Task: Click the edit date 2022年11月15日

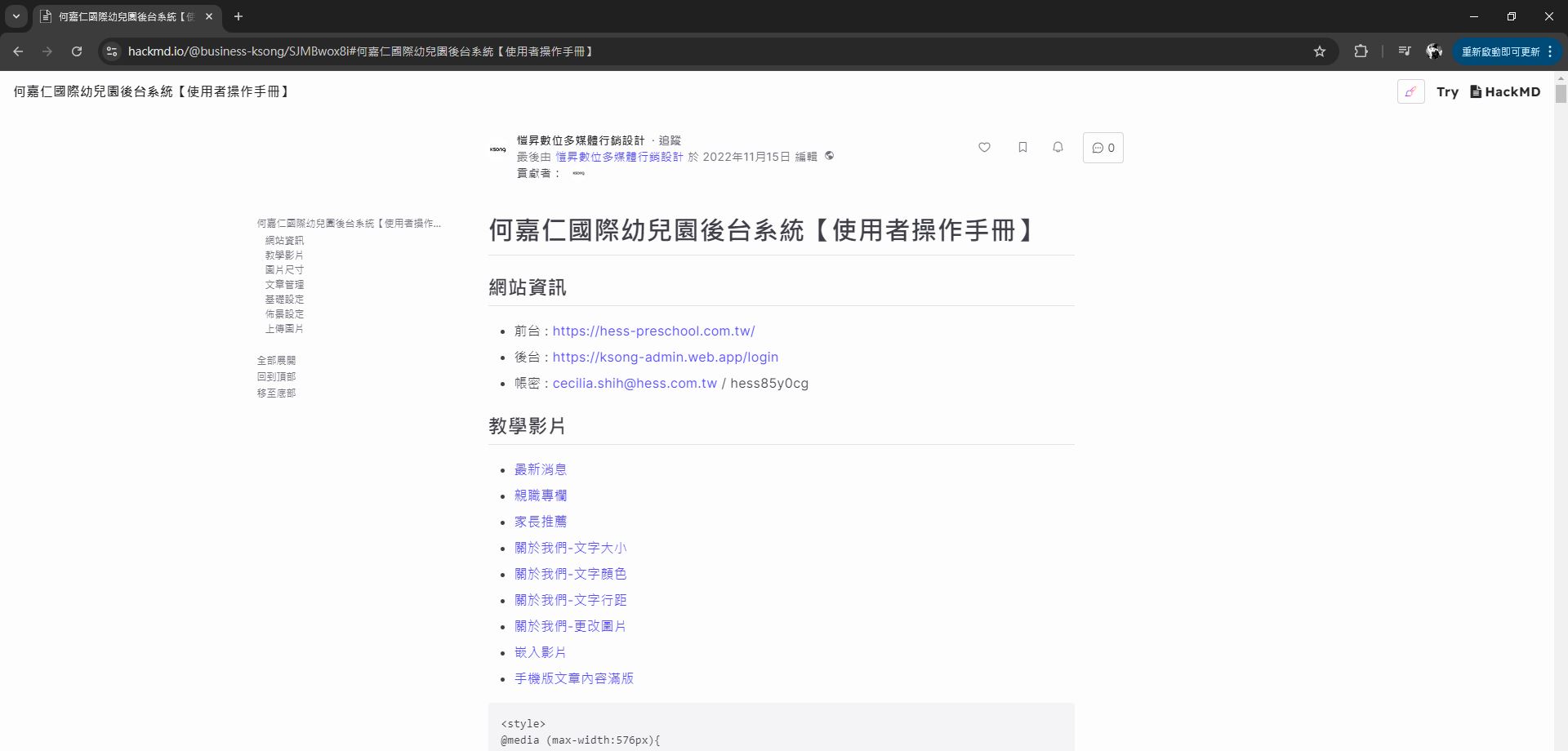Action: pos(746,157)
